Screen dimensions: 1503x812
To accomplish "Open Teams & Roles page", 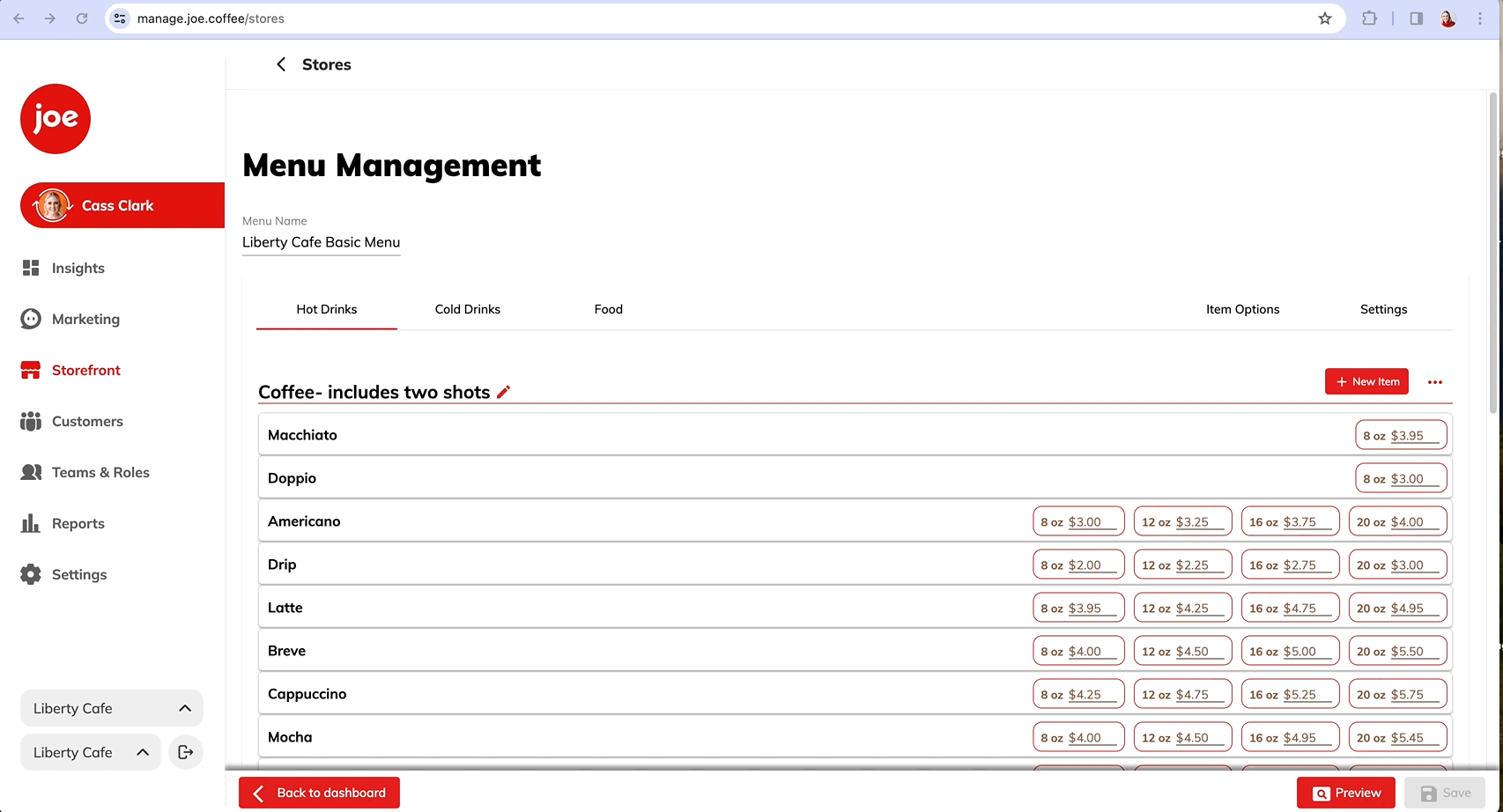I will (x=100, y=472).
